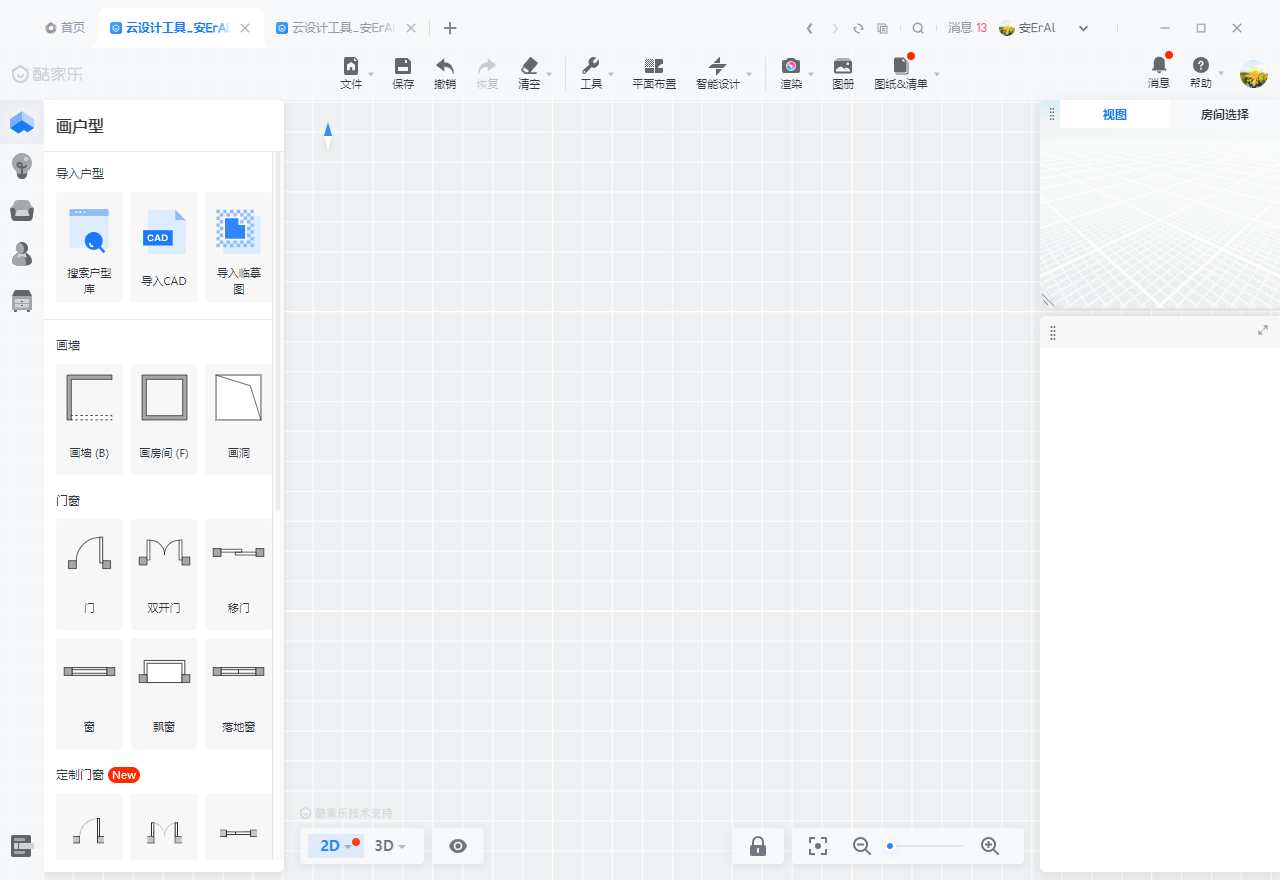Select the Double Door (双开门) item

pyautogui.click(x=164, y=573)
